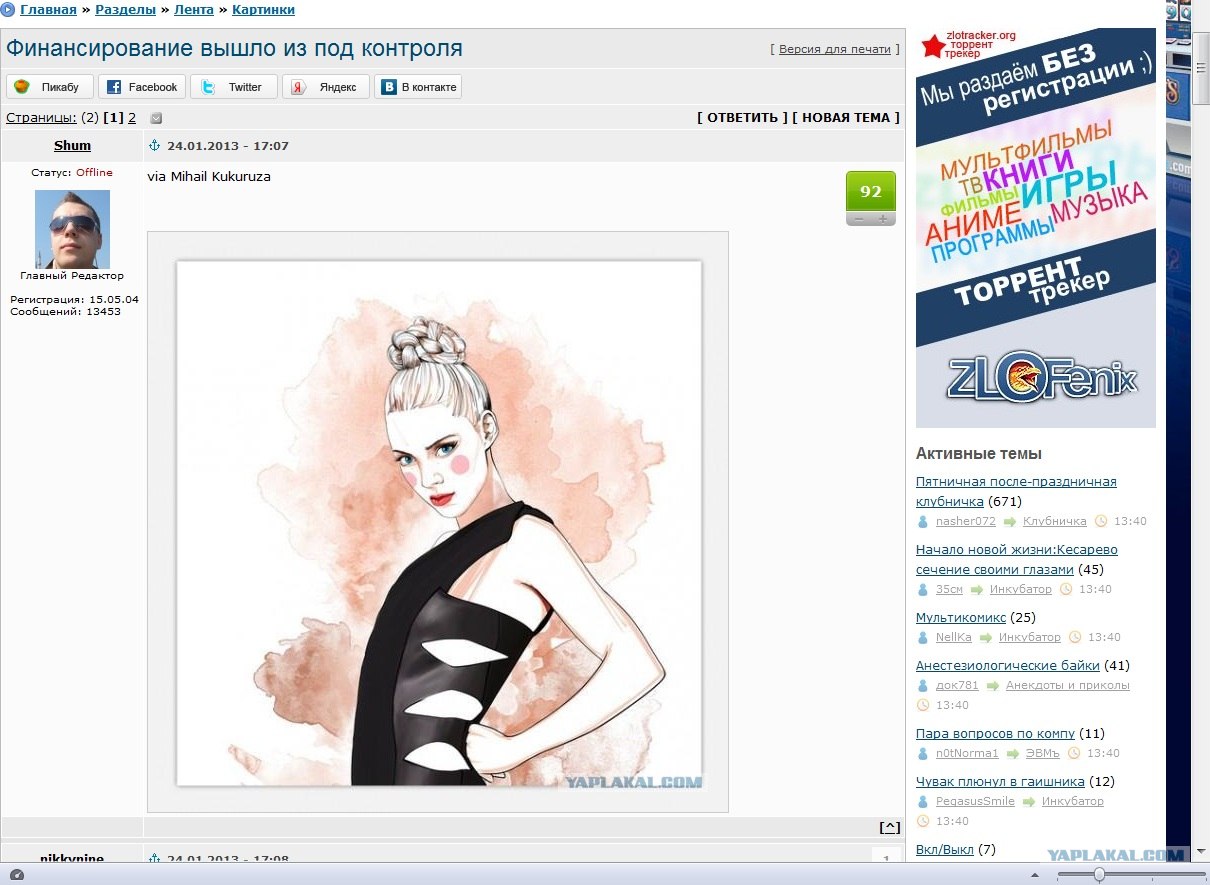Open the small grey dropdown icon beside page numbers
This screenshot has width=1210, height=885.
[156, 118]
